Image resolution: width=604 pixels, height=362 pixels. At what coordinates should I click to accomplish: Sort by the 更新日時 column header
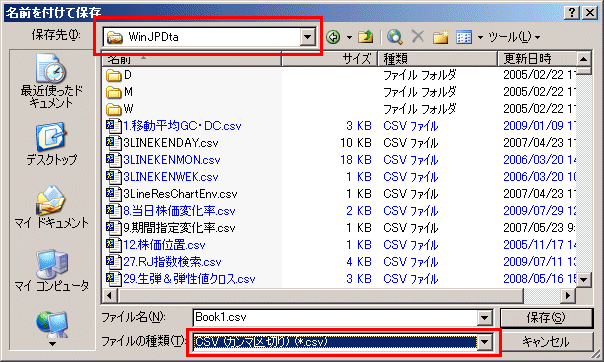[537, 59]
